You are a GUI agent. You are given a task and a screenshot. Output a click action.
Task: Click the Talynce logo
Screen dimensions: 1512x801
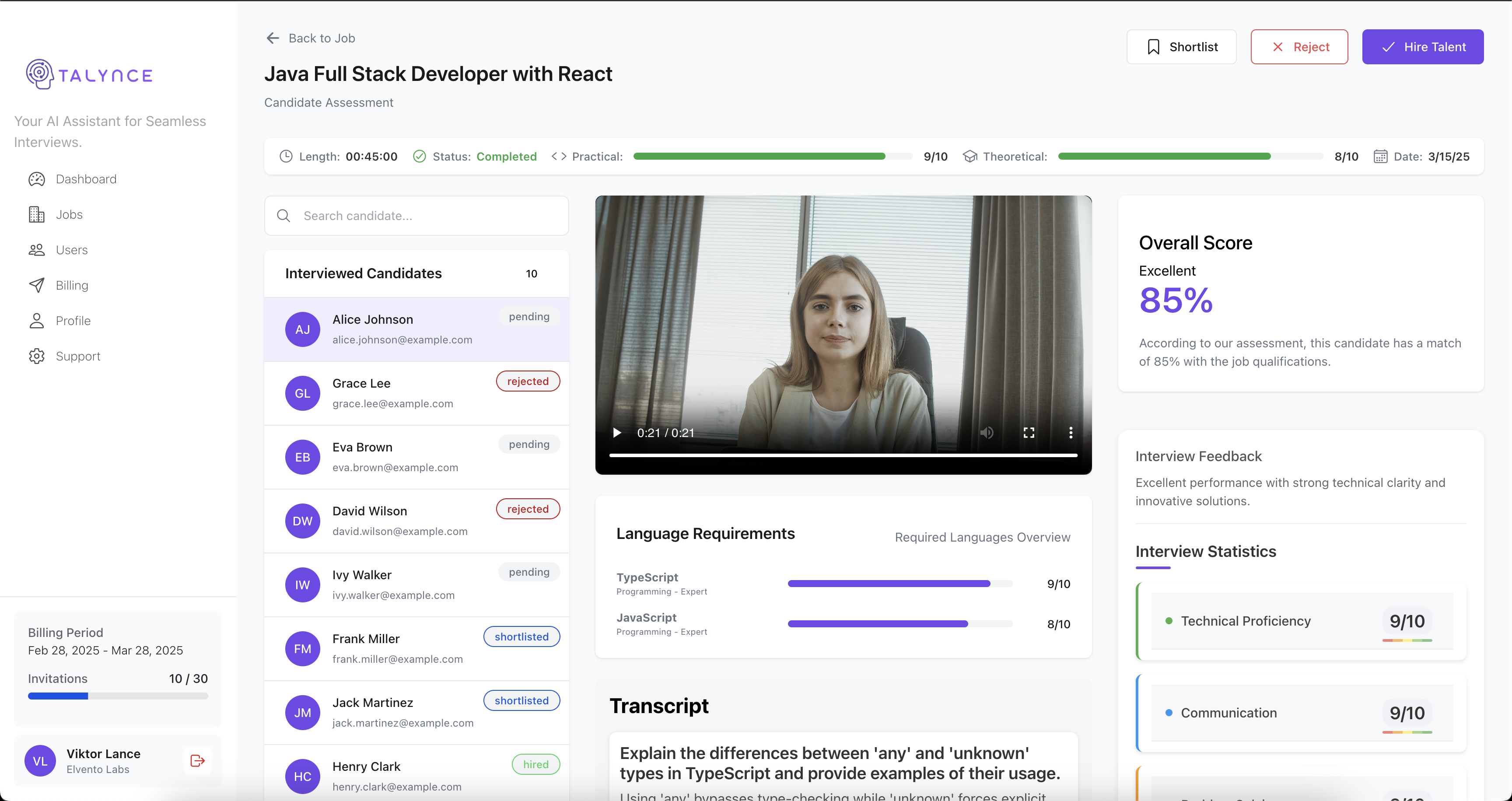pyautogui.click(x=89, y=74)
